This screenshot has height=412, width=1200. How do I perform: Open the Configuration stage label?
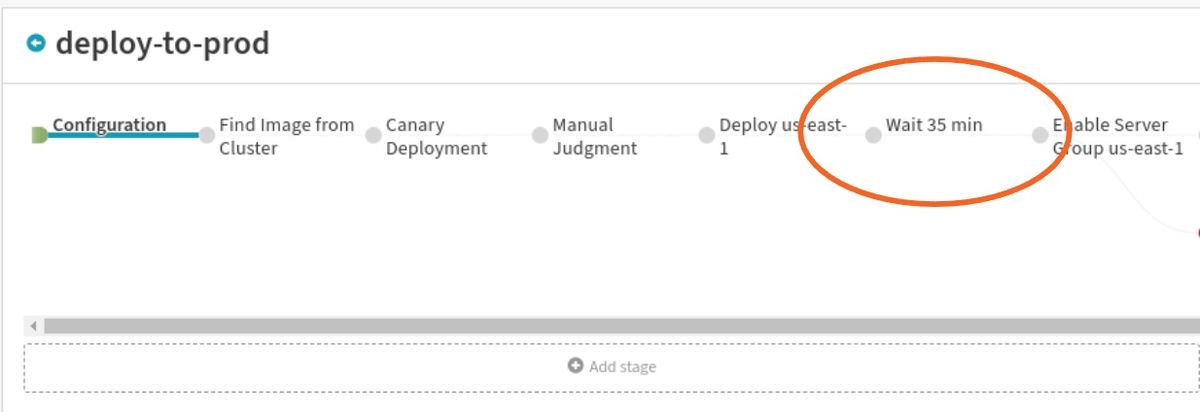pyautogui.click(x=109, y=125)
